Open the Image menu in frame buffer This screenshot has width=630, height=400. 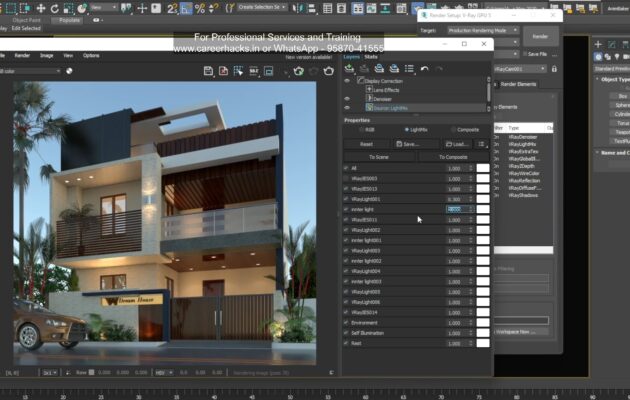click(47, 56)
